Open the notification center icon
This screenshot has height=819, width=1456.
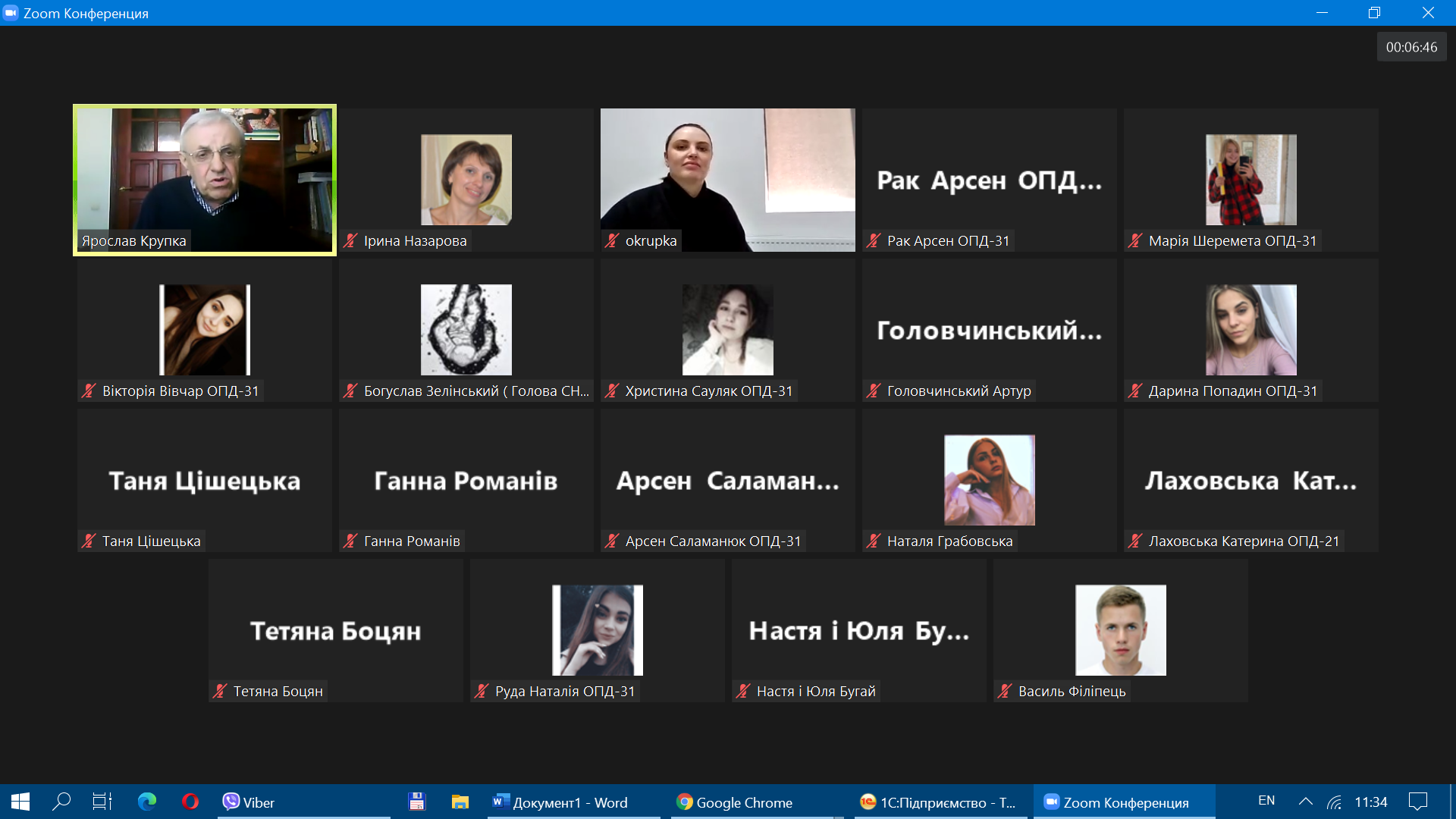(x=1418, y=802)
